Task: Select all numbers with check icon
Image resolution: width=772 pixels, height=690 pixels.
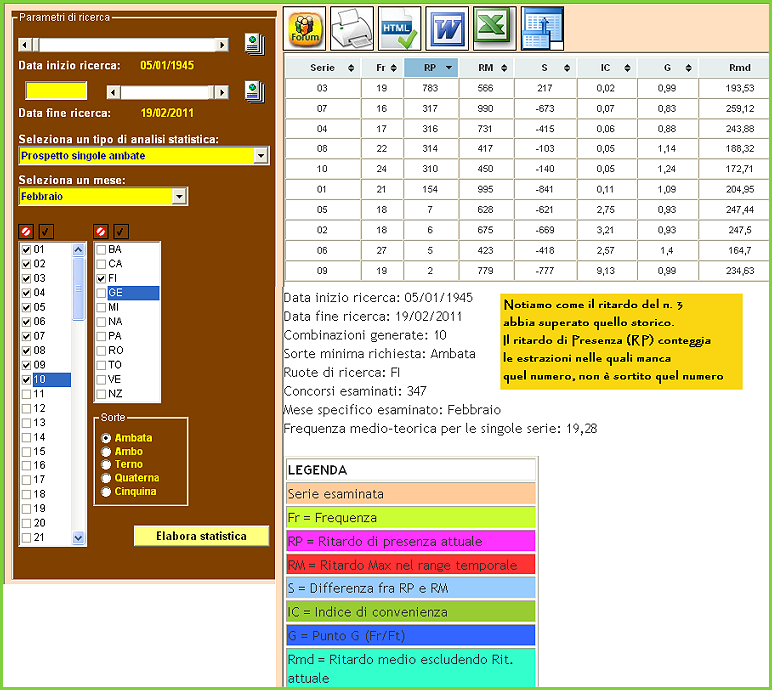Action: [46, 231]
